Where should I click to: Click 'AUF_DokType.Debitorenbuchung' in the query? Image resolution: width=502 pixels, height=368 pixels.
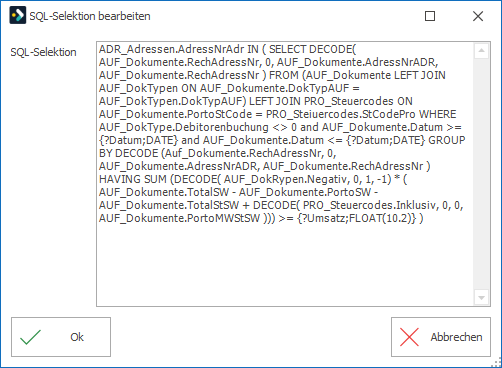coord(184,127)
